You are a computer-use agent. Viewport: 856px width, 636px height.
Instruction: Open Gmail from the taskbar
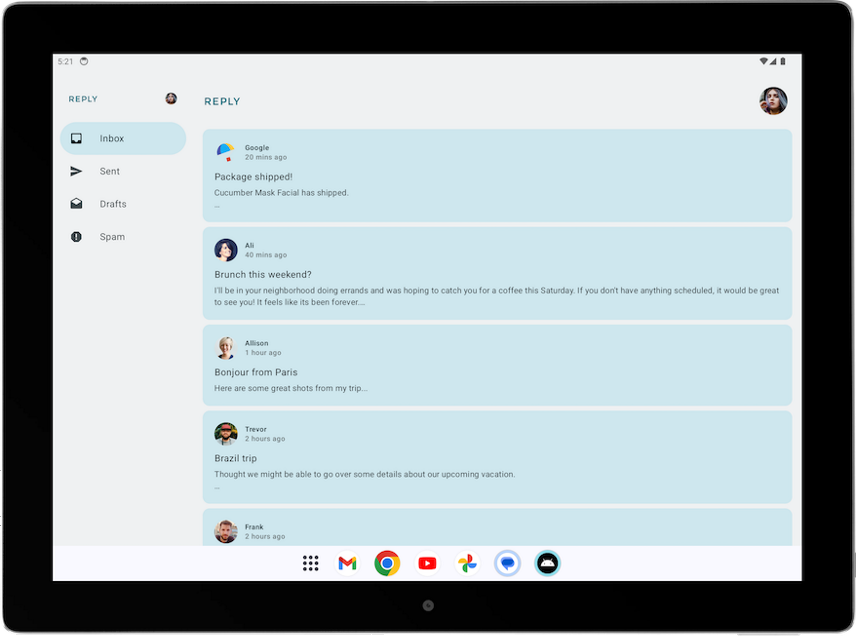(x=347, y=563)
